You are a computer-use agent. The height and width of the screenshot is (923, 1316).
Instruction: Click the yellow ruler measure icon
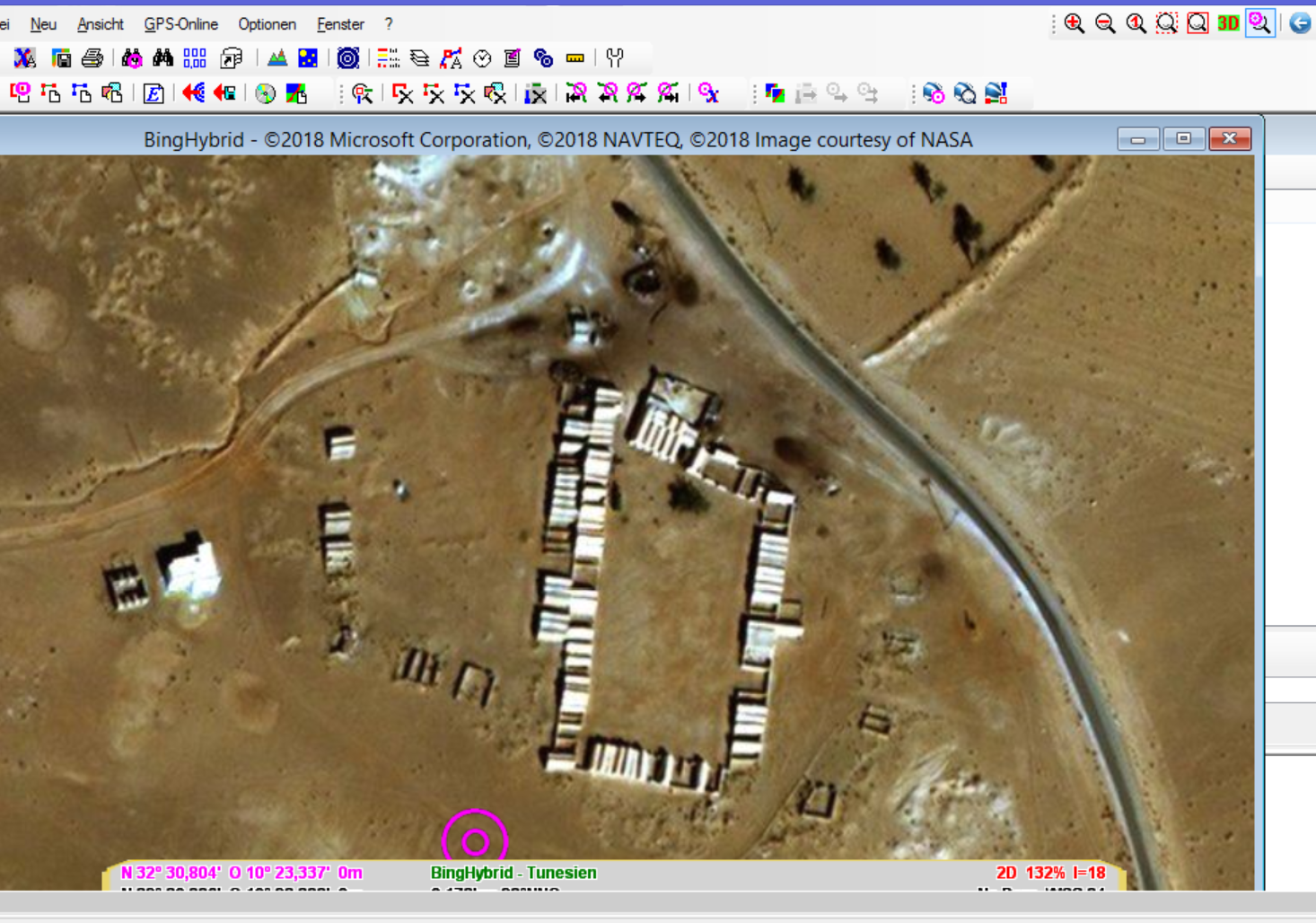click(x=575, y=58)
